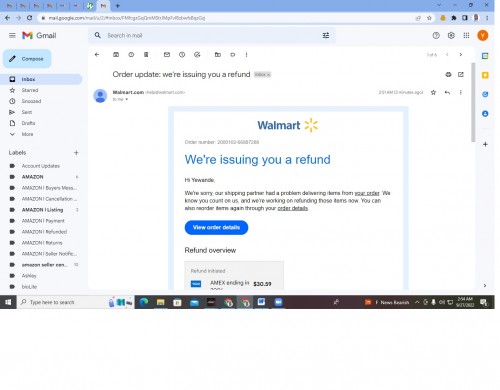The width and height of the screenshot is (500, 390).
Task: Open the AMAZON I Listing label
Action: (42, 210)
